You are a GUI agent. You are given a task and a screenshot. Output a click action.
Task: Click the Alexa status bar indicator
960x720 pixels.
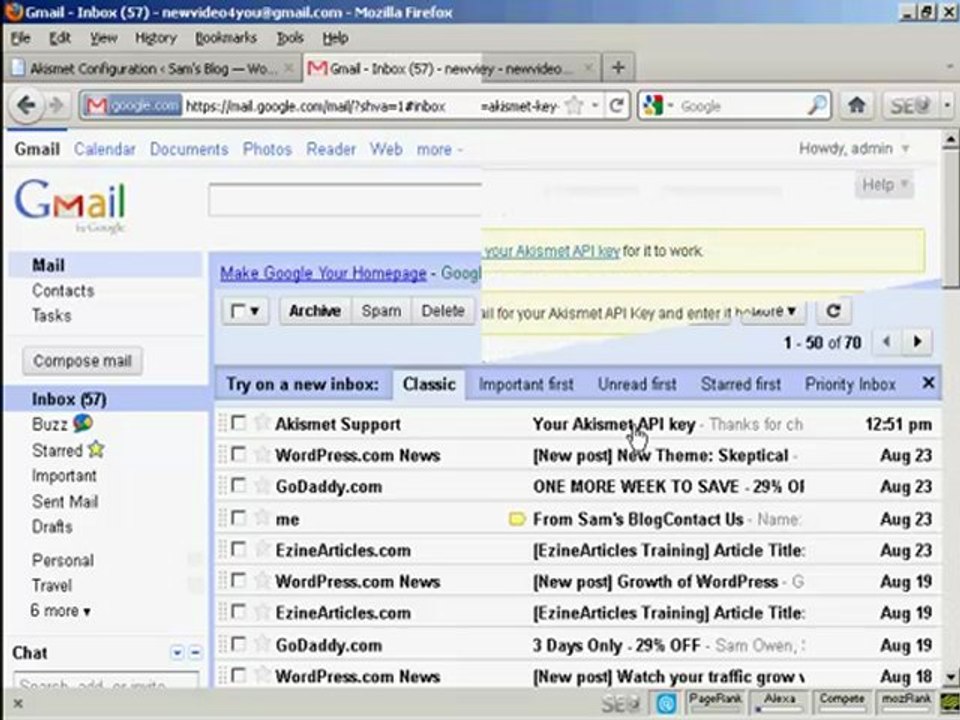(x=779, y=702)
